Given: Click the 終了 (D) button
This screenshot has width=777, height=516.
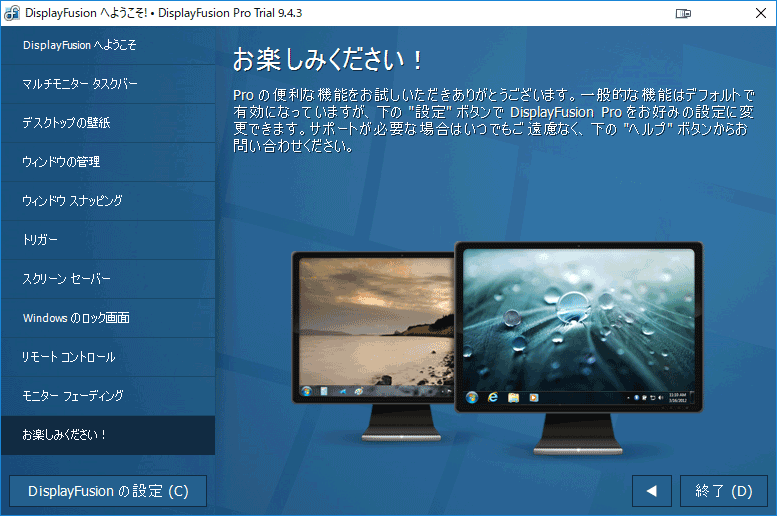Looking at the screenshot, I should click(x=723, y=491).
